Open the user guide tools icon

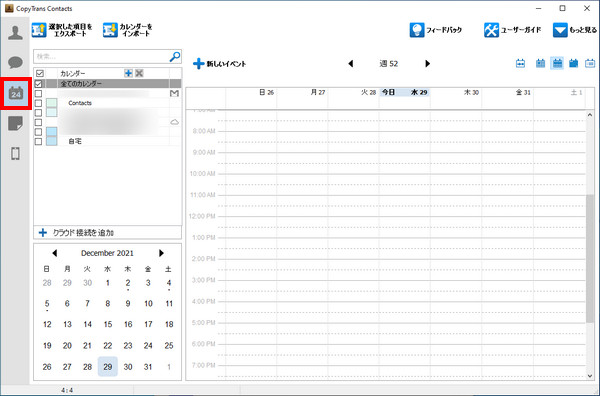pos(491,30)
